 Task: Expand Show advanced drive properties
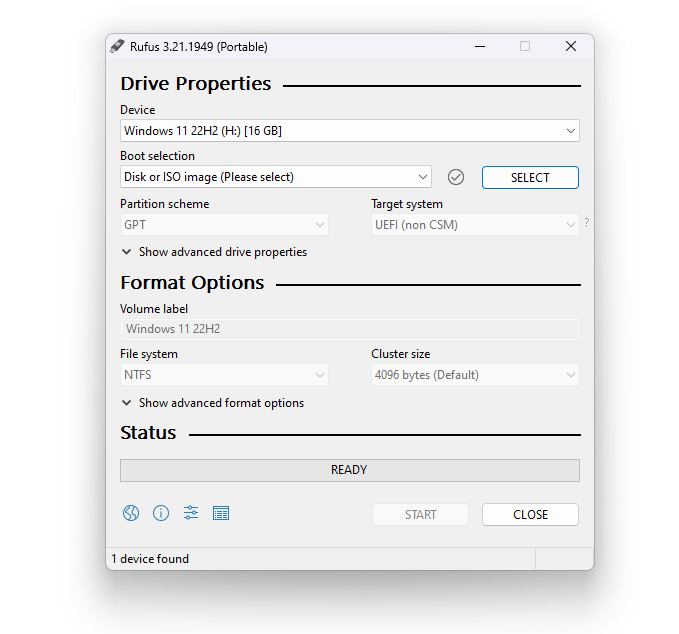214,252
